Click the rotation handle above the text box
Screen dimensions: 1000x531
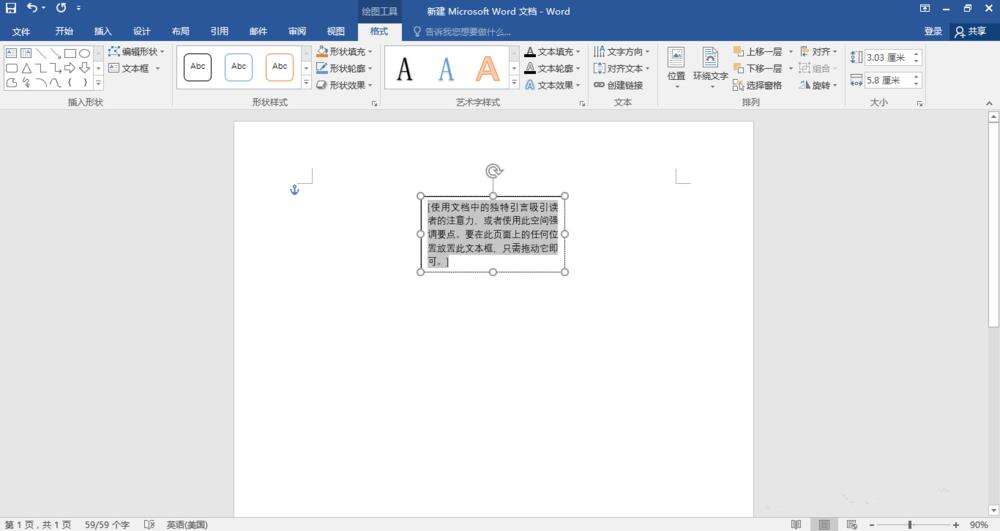click(x=494, y=171)
